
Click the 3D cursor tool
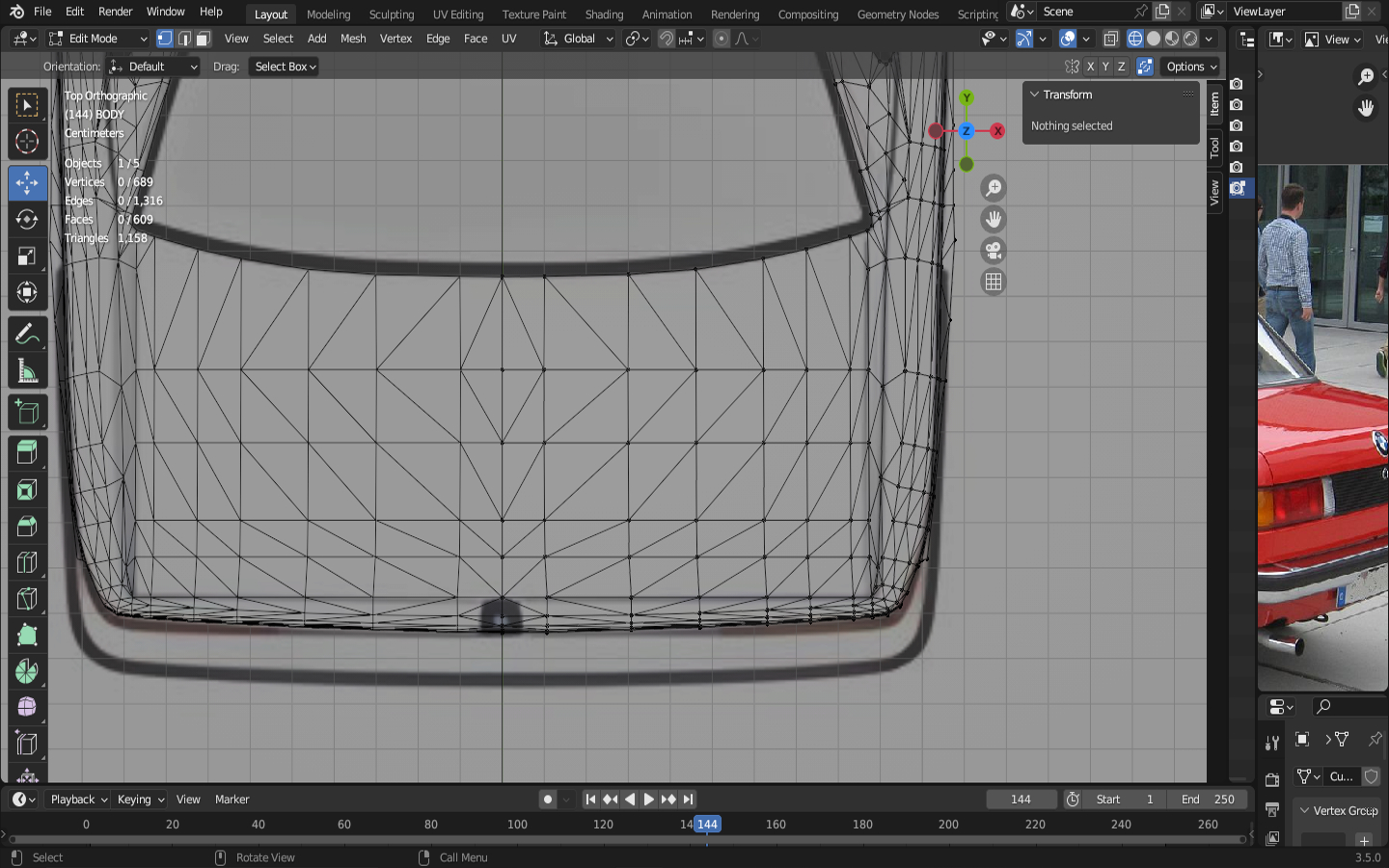[x=27, y=142]
